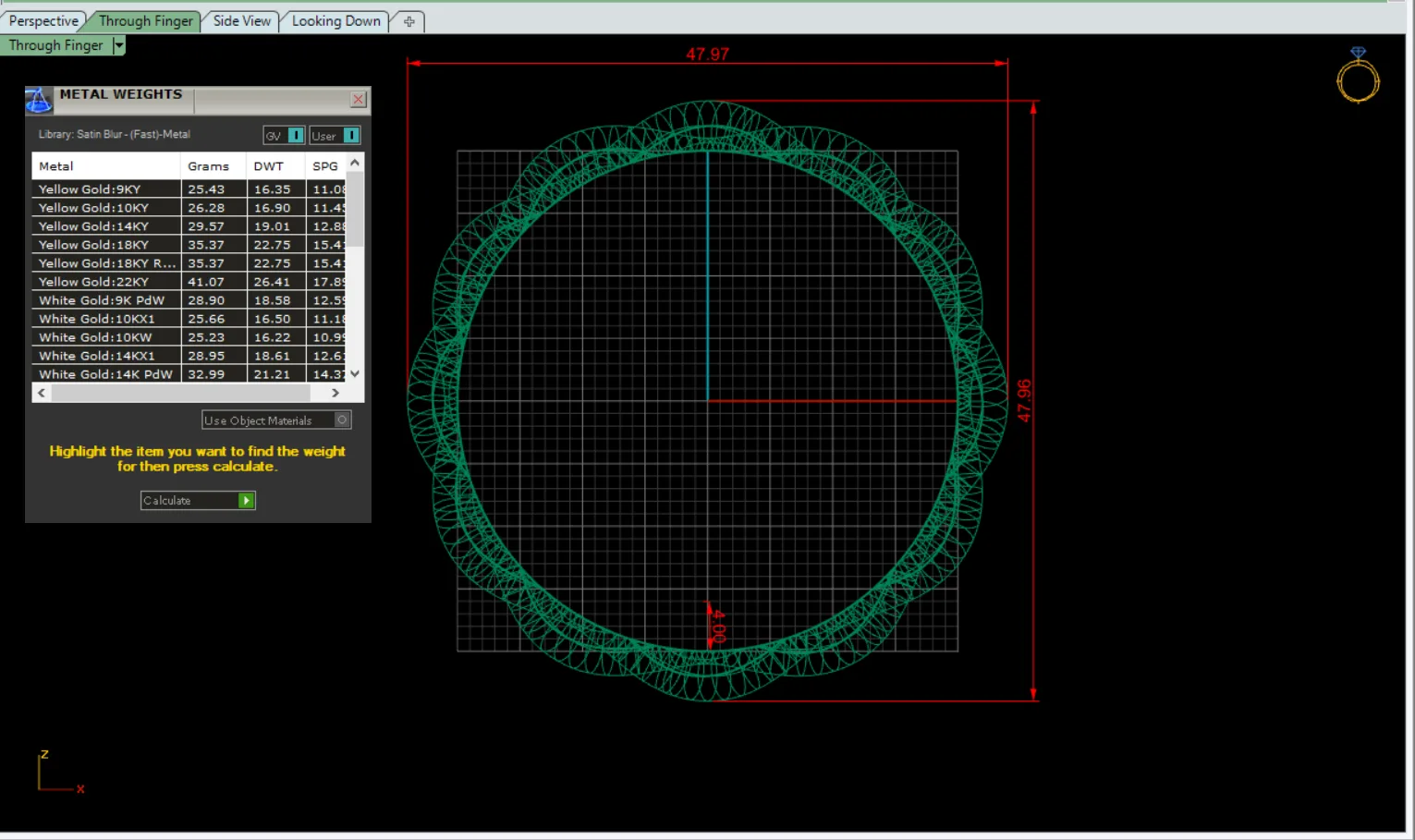This screenshot has width=1415, height=840.
Task: Click the SPG column header
Action: click(x=326, y=166)
